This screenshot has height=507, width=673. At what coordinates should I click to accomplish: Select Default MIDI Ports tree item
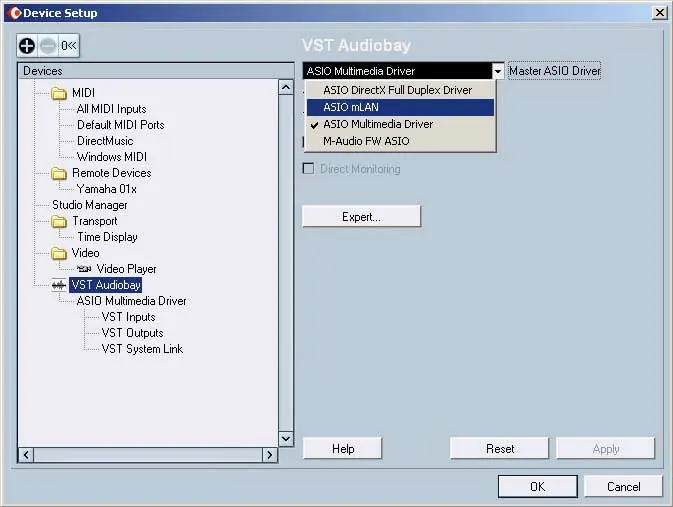click(x=121, y=125)
